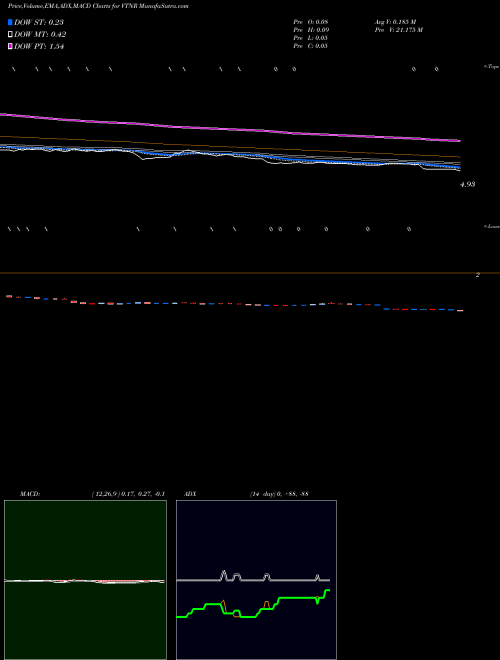Screen dimensions: 500x660
Task: Click the Lows marker label at right
Action: 492,226
